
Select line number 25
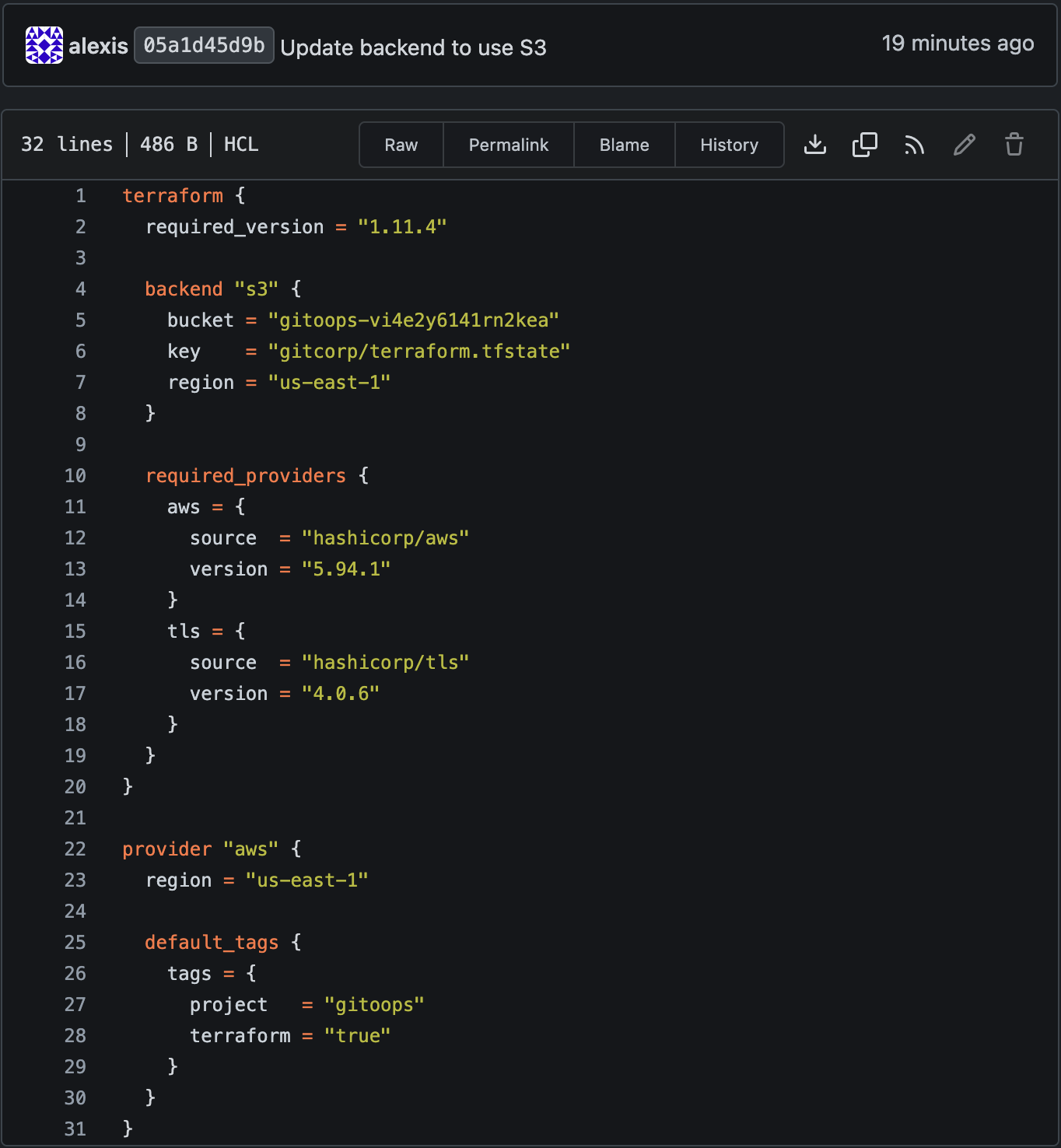tap(75, 943)
